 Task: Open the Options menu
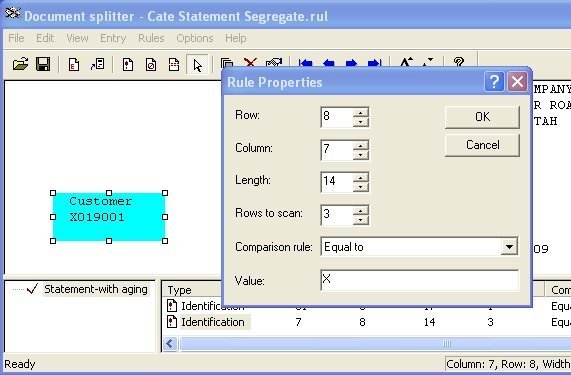point(195,38)
